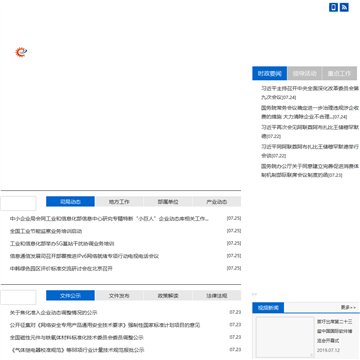360x360 pixels.
Task: Open 中韩绿色园区评价标准交流研讨会 article
Action: (x=61, y=268)
